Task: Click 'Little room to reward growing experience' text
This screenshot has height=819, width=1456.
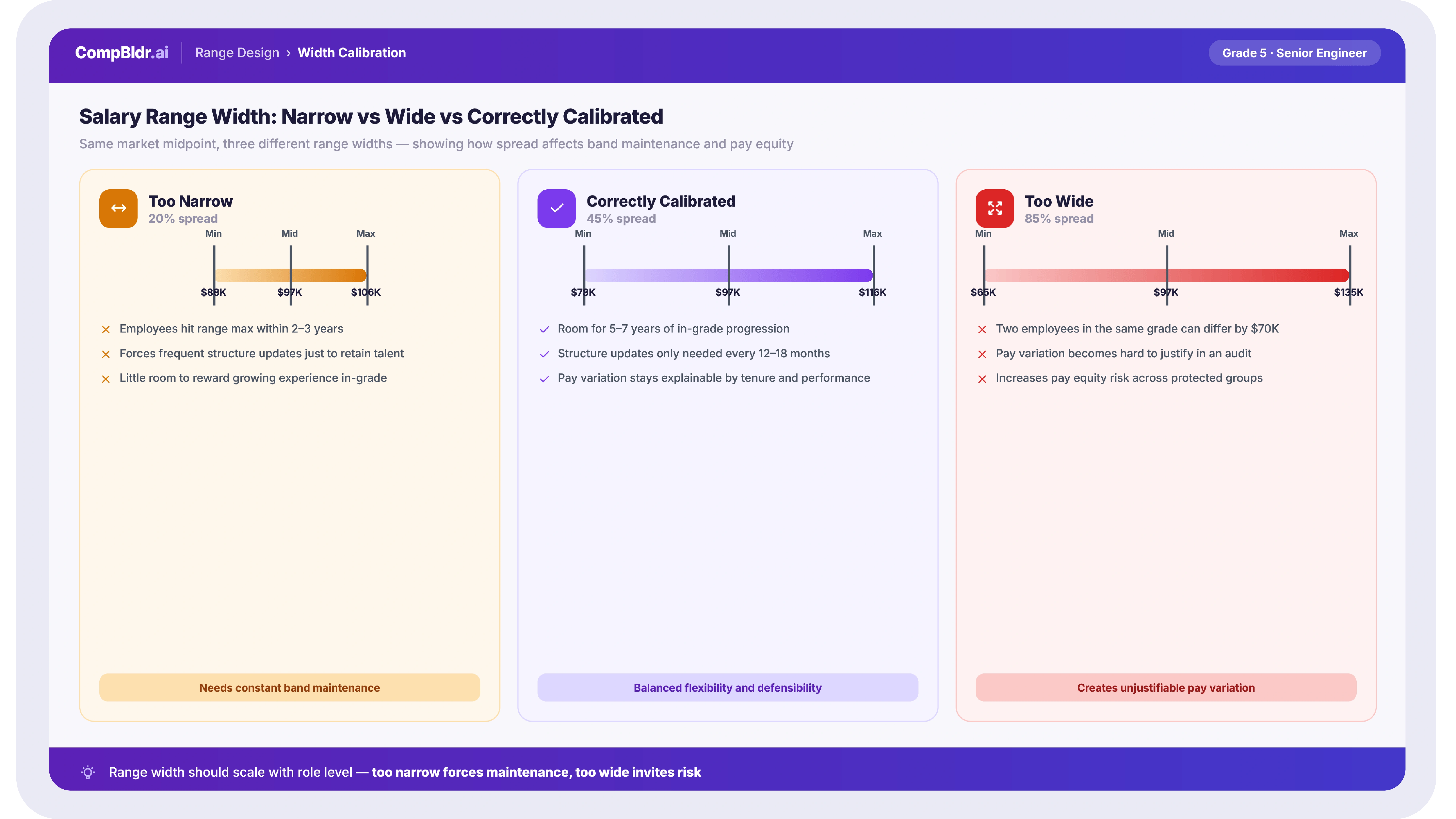Action: (253, 378)
